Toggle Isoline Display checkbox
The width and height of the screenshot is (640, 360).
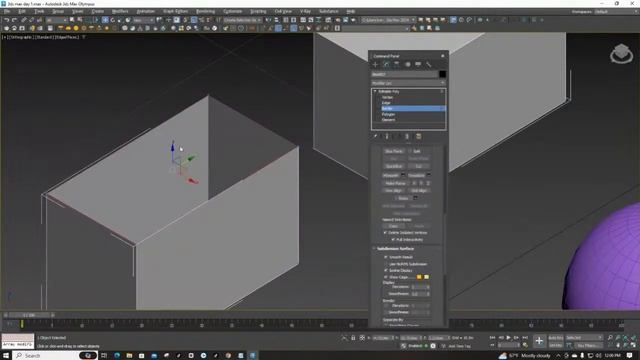pyautogui.click(x=386, y=271)
